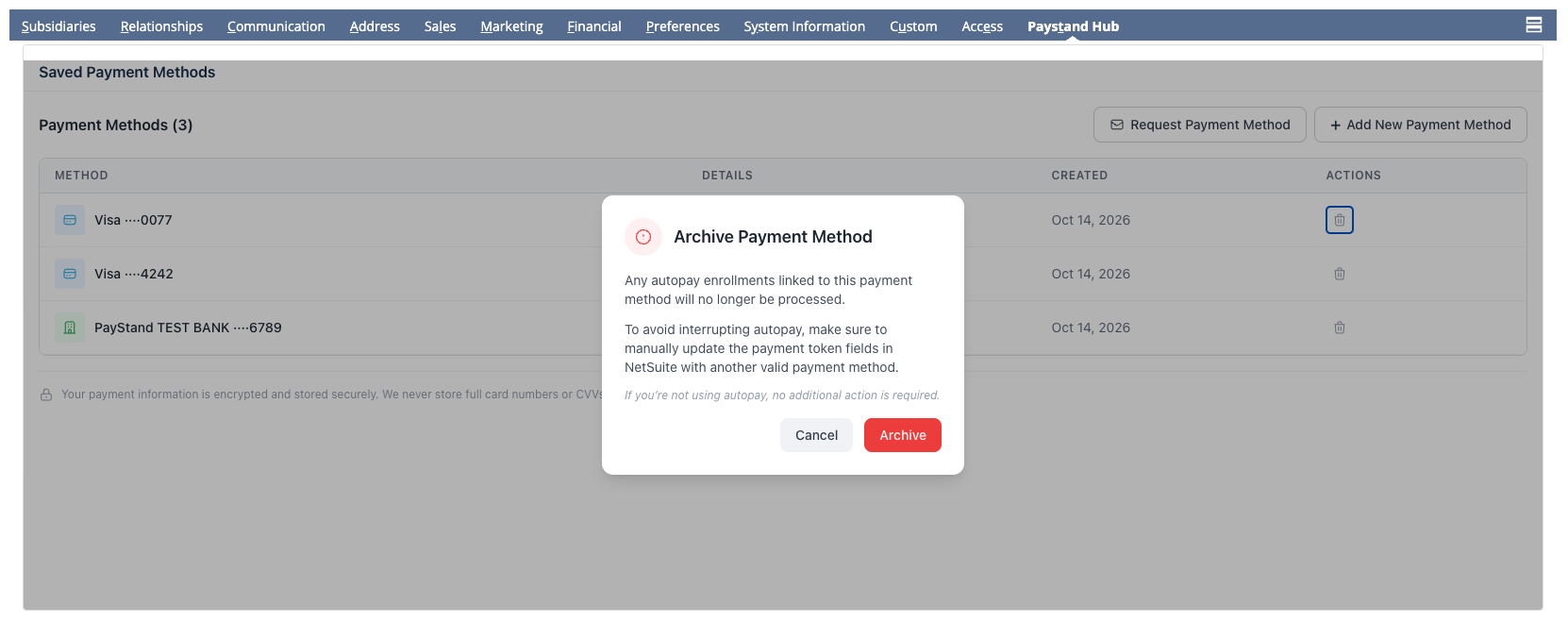Click Oct 14, 2026 date in Visa 4242 row

1091,274
